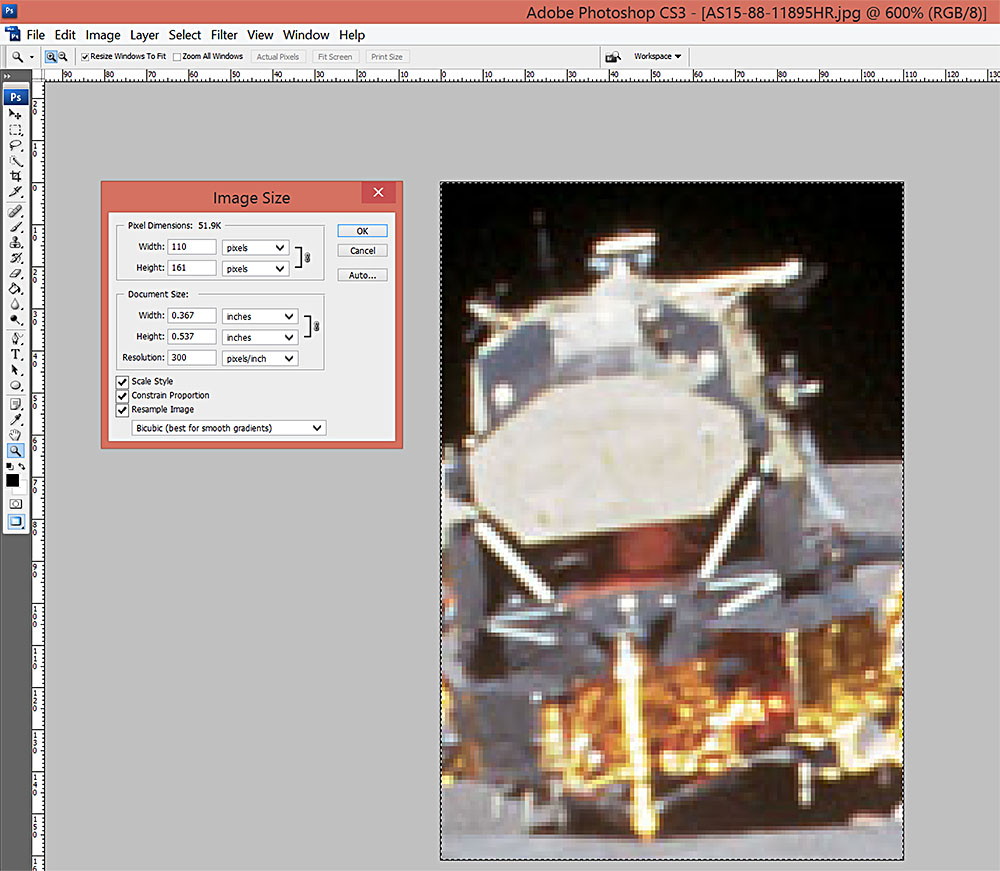Open the Resolution units dropdown
Screen dimensions: 1000x871
point(259,358)
